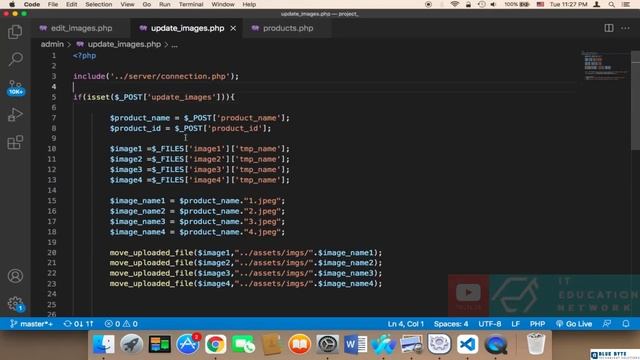Open Books from the Dock

[x=299, y=344]
